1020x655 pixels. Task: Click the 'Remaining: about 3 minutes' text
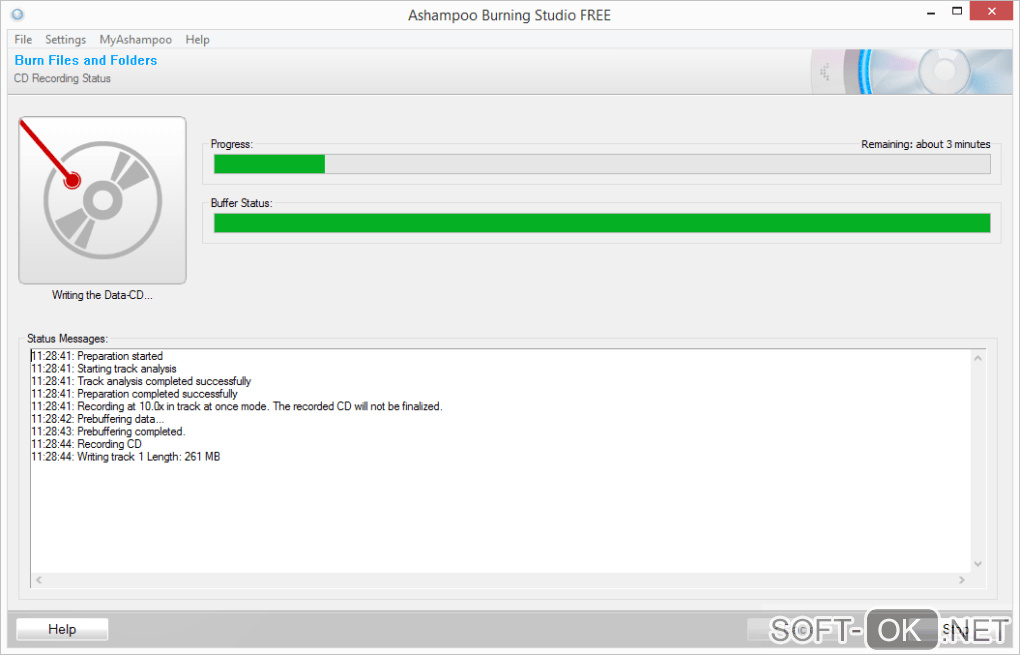coord(926,144)
